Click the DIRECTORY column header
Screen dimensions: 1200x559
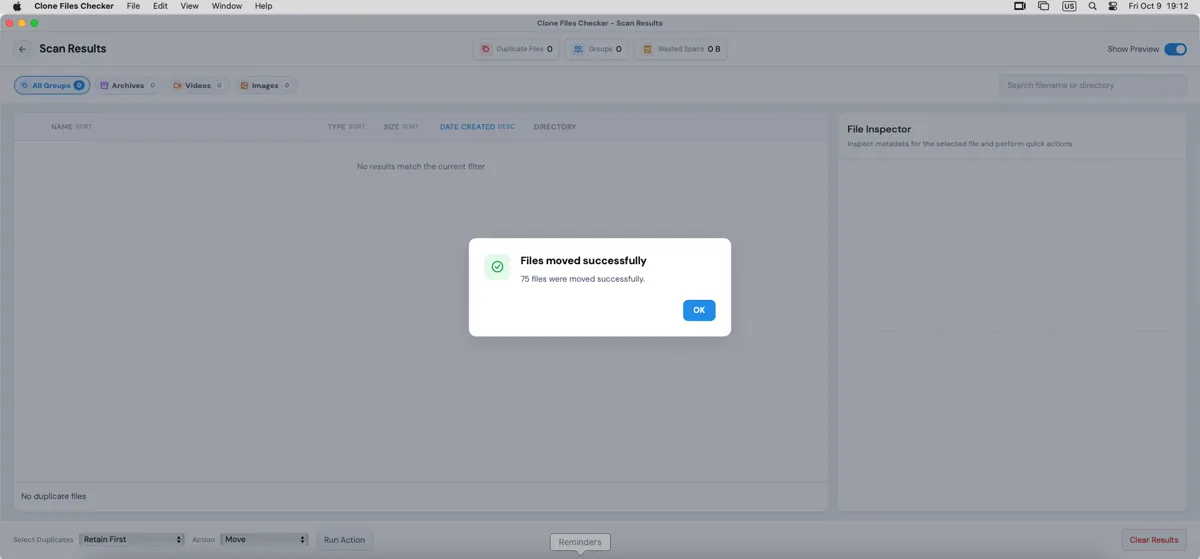555,127
